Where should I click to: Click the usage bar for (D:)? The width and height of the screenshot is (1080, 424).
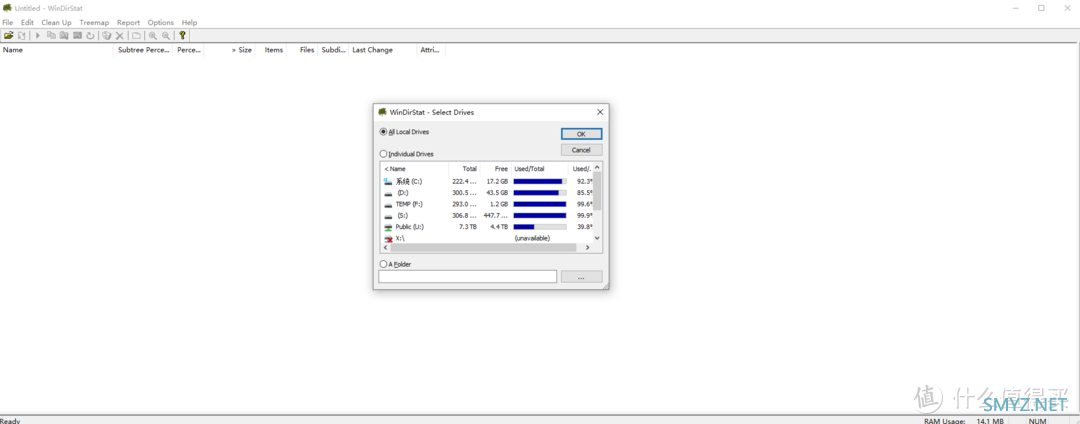[x=540, y=193]
